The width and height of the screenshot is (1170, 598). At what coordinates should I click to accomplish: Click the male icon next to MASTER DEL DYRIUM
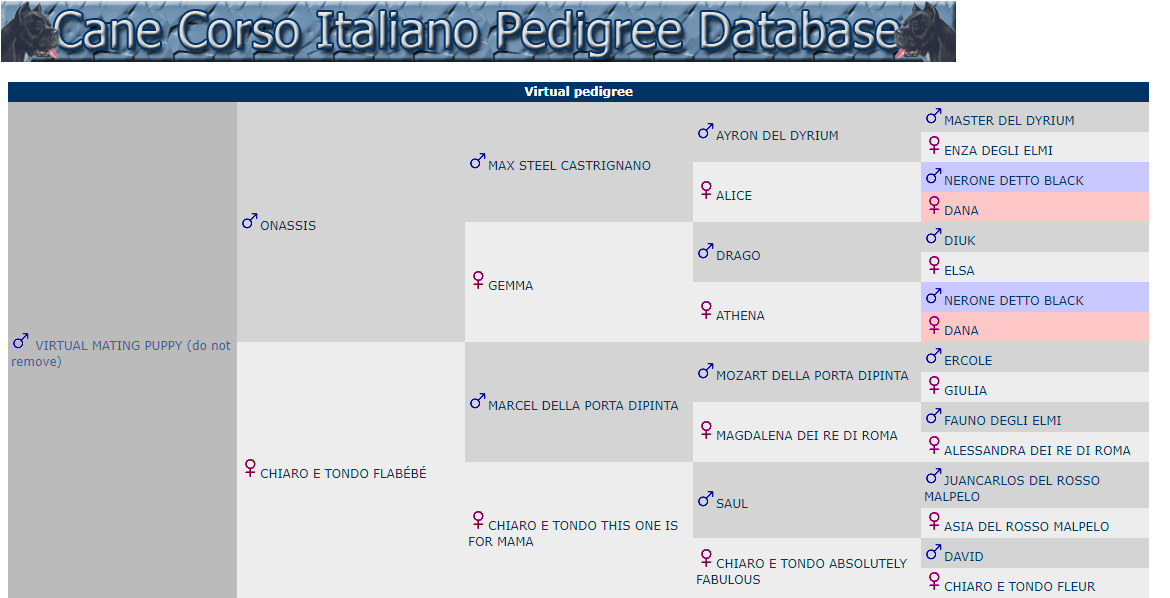pyautogui.click(x=933, y=116)
